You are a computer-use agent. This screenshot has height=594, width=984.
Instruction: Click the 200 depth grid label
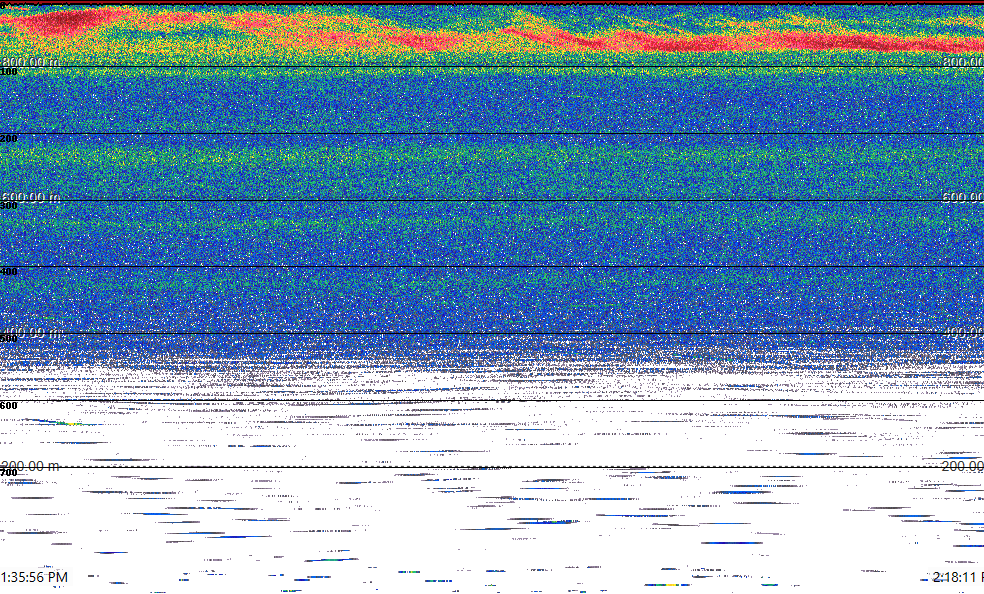point(9,139)
